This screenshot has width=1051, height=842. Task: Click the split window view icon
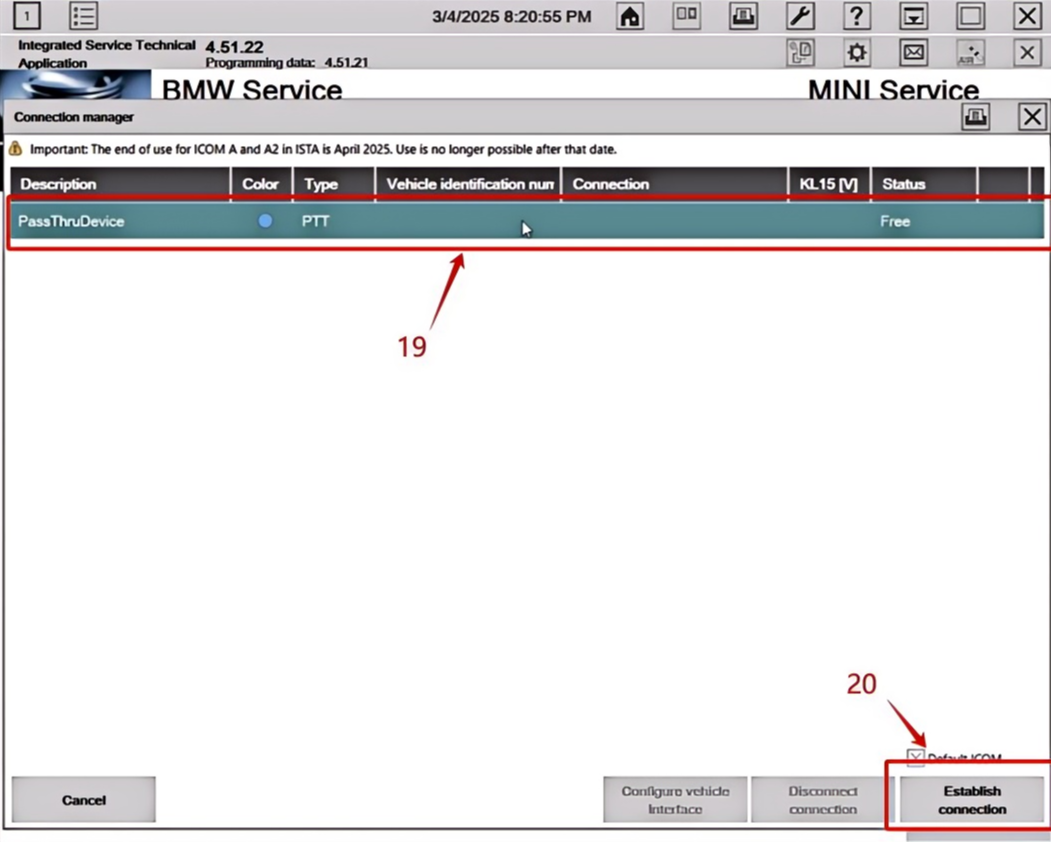tap(686, 16)
